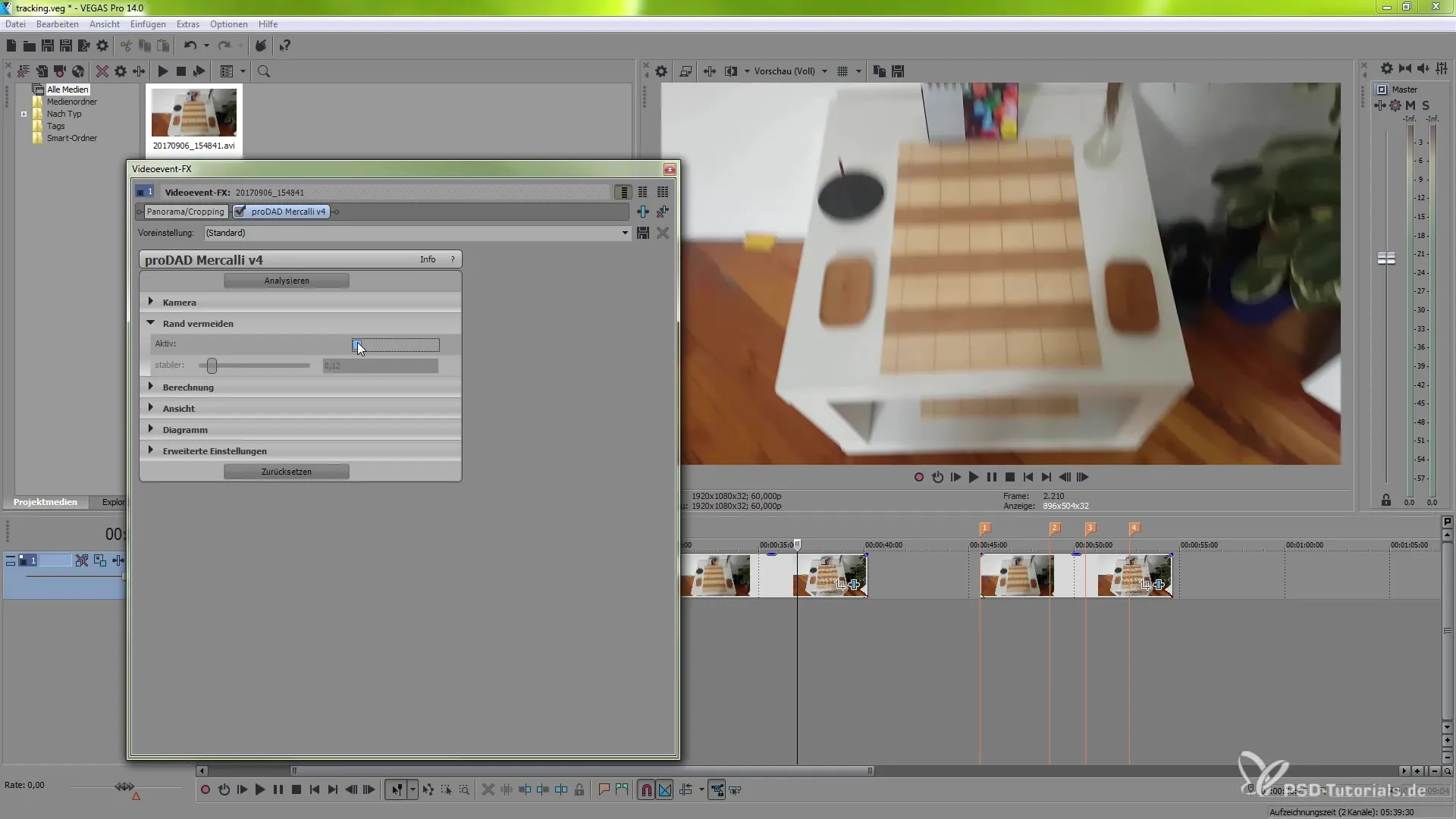The image size is (1456, 819).
Task: Insert a marker via bottom toolbar
Action: point(604,790)
